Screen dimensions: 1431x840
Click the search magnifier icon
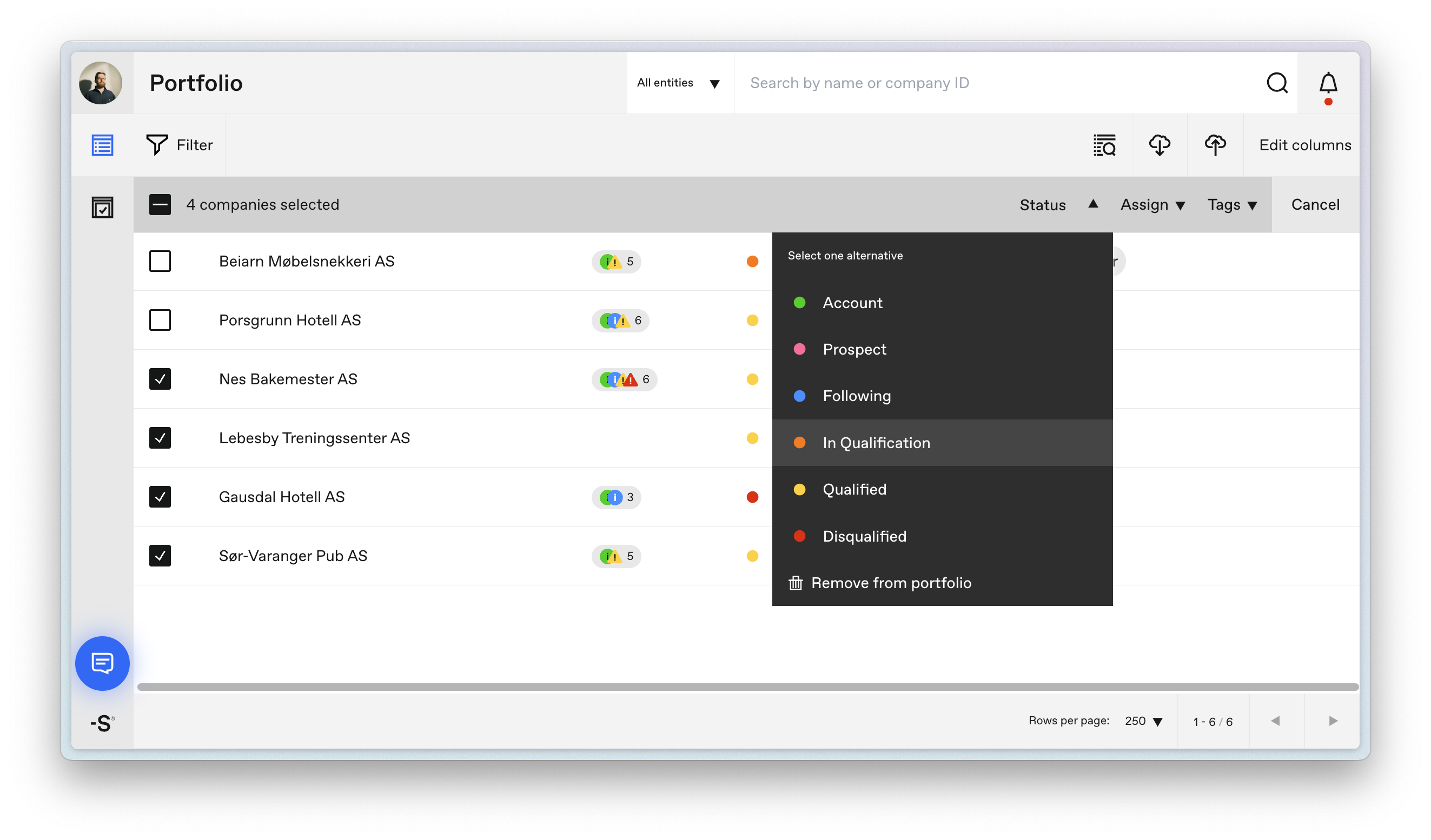pyautogui.click(x=1276, y=83)
